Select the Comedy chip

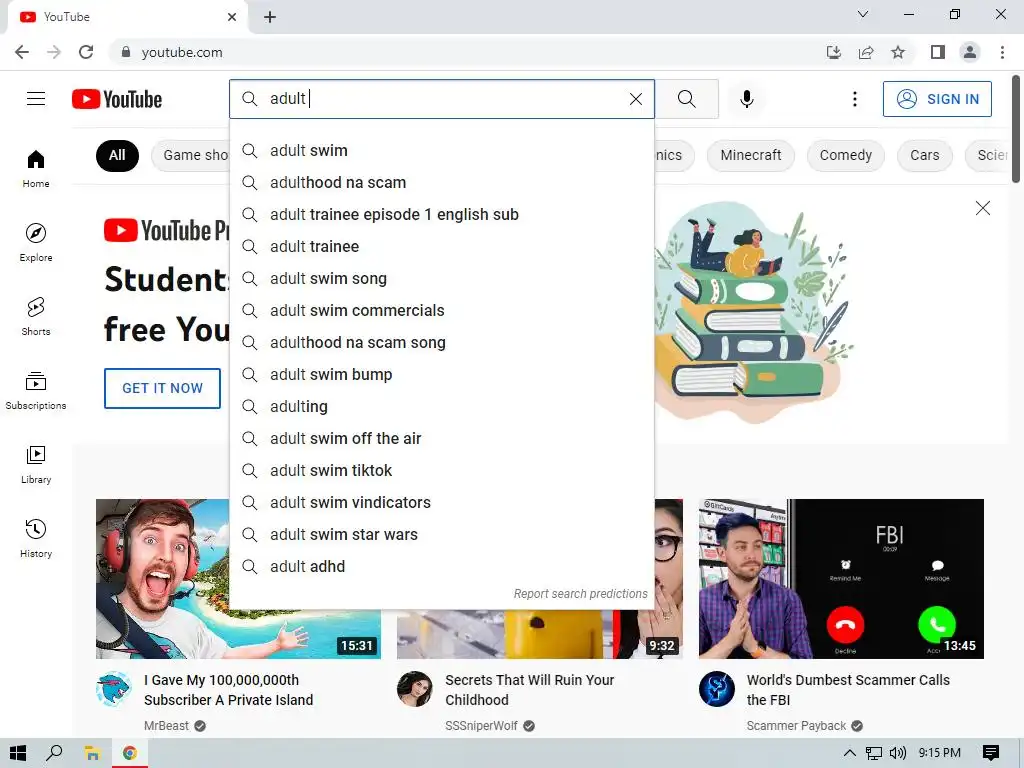coord(845,155)
